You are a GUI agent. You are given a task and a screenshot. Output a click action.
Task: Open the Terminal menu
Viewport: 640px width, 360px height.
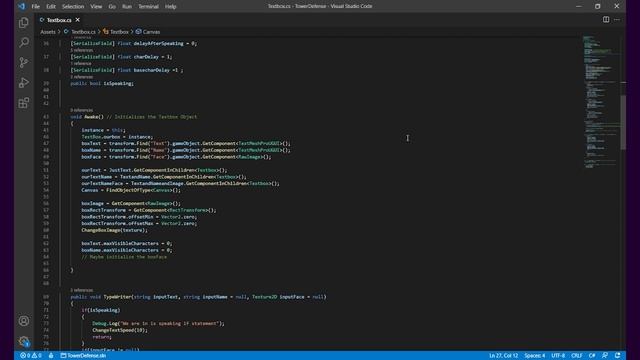coord(148,7)
